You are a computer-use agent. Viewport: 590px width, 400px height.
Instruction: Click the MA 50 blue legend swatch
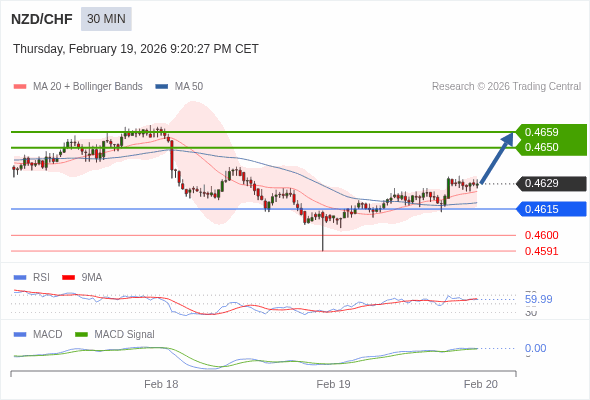[x=162, y=87]
